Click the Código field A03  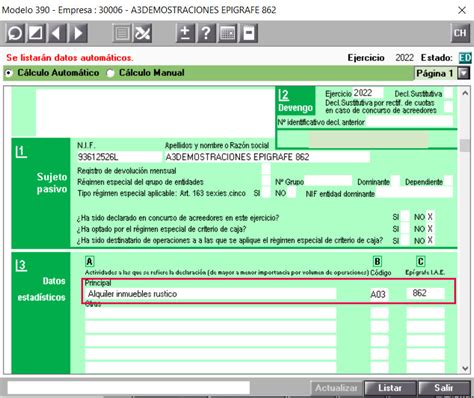pyautogui.click(x=379, y=294)
